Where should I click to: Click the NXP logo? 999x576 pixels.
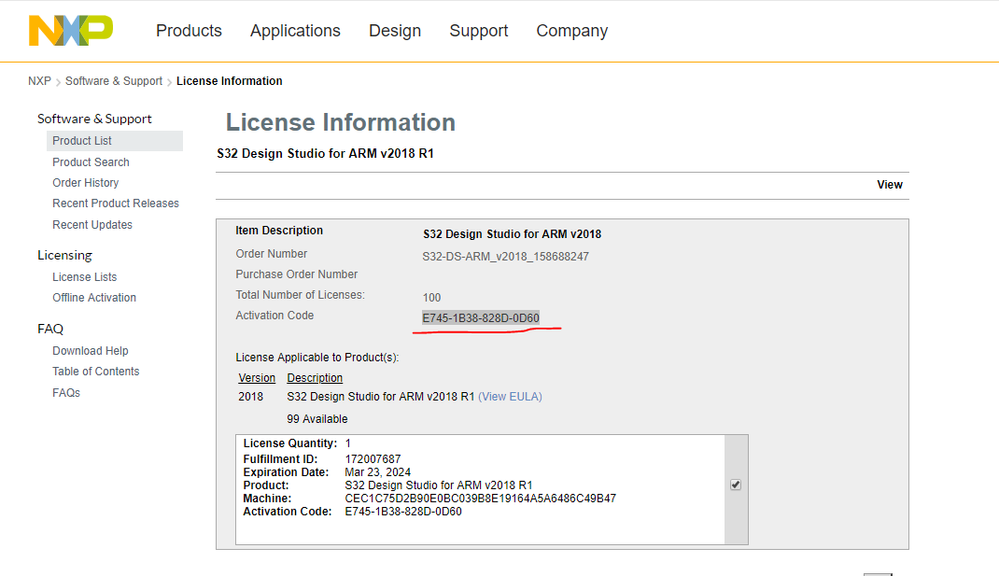(70, 31)
